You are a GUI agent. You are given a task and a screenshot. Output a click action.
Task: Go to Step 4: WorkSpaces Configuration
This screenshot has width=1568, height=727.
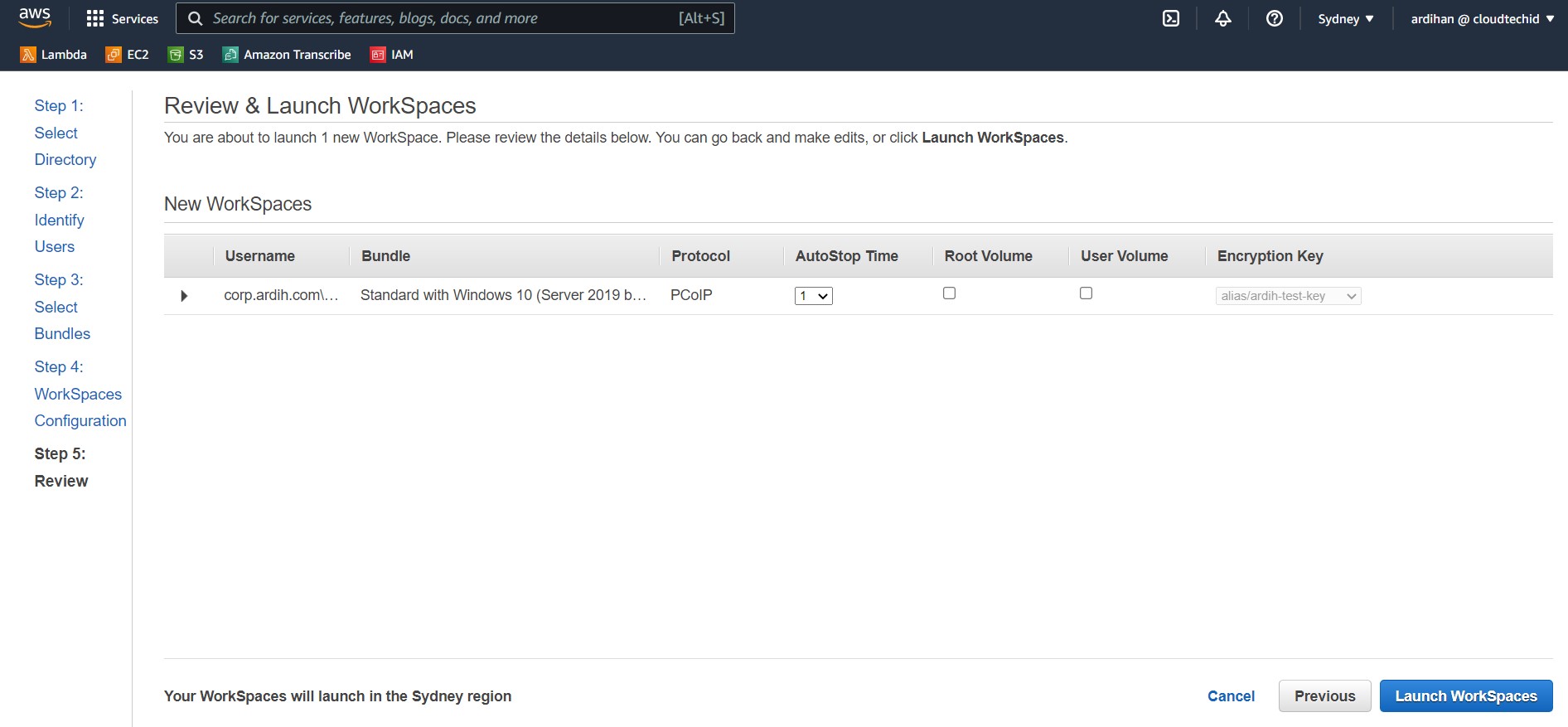80,394
